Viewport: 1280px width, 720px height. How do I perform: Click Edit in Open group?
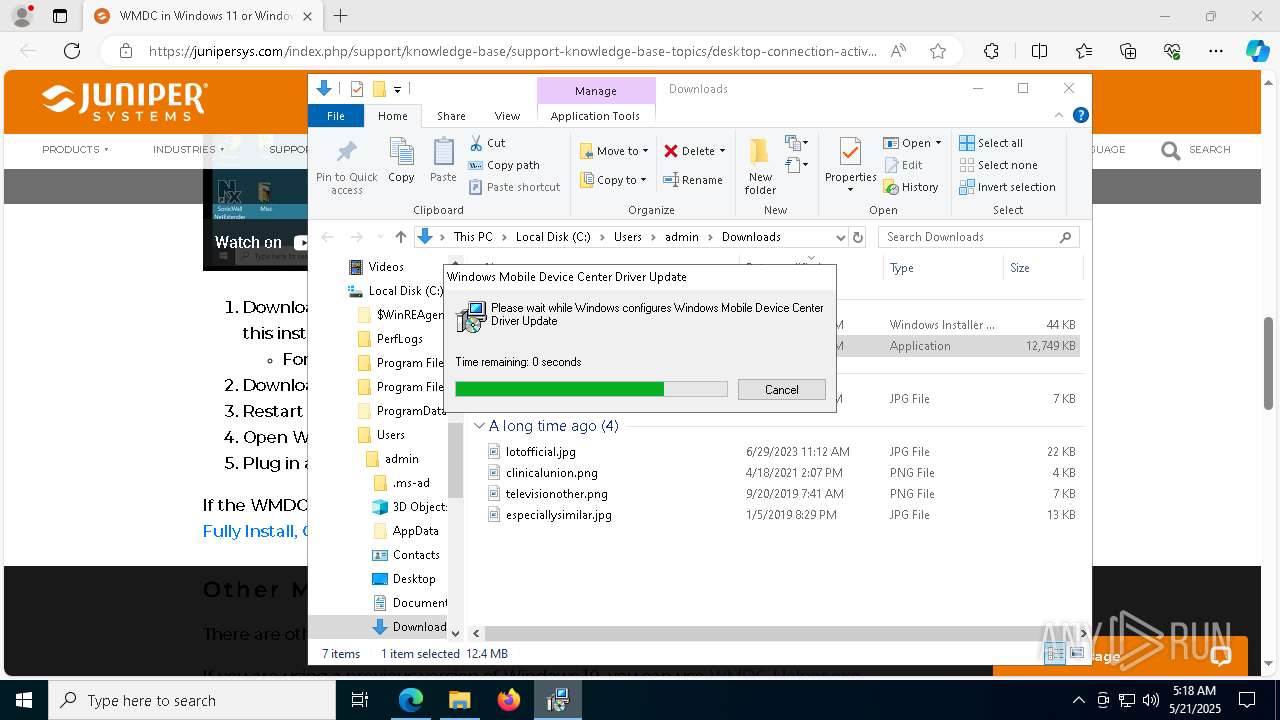coord(903,165)
